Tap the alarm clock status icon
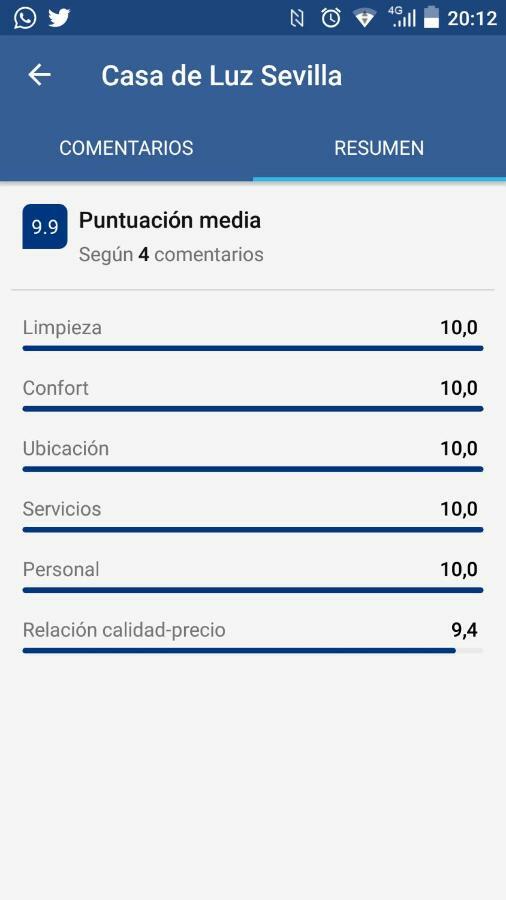This screenshot has width=506, height=900. point(331,18)
